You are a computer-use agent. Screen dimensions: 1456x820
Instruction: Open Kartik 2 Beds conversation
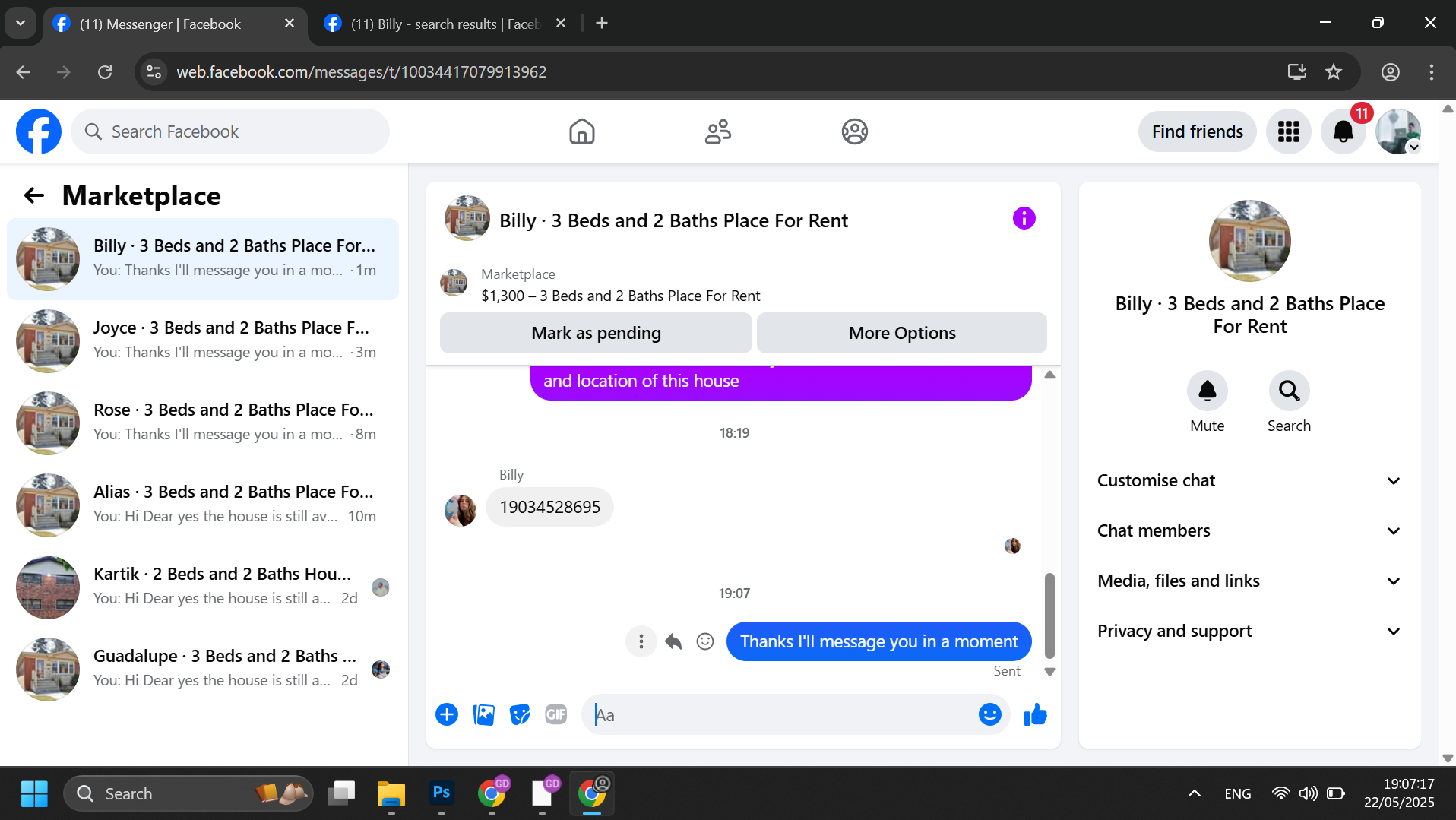(203, 587)
